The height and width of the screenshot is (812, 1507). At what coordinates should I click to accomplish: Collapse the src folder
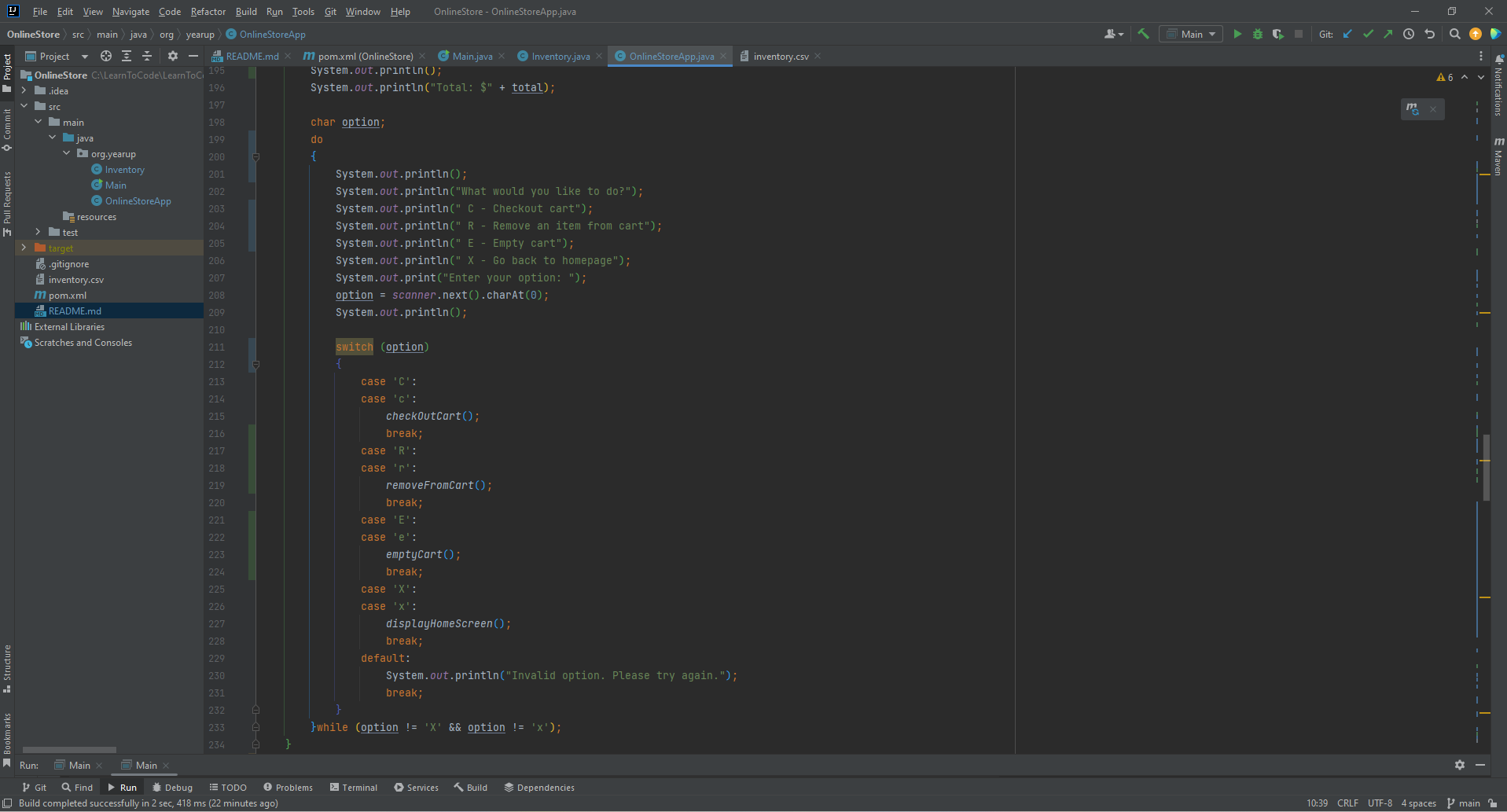pos(24,107)
